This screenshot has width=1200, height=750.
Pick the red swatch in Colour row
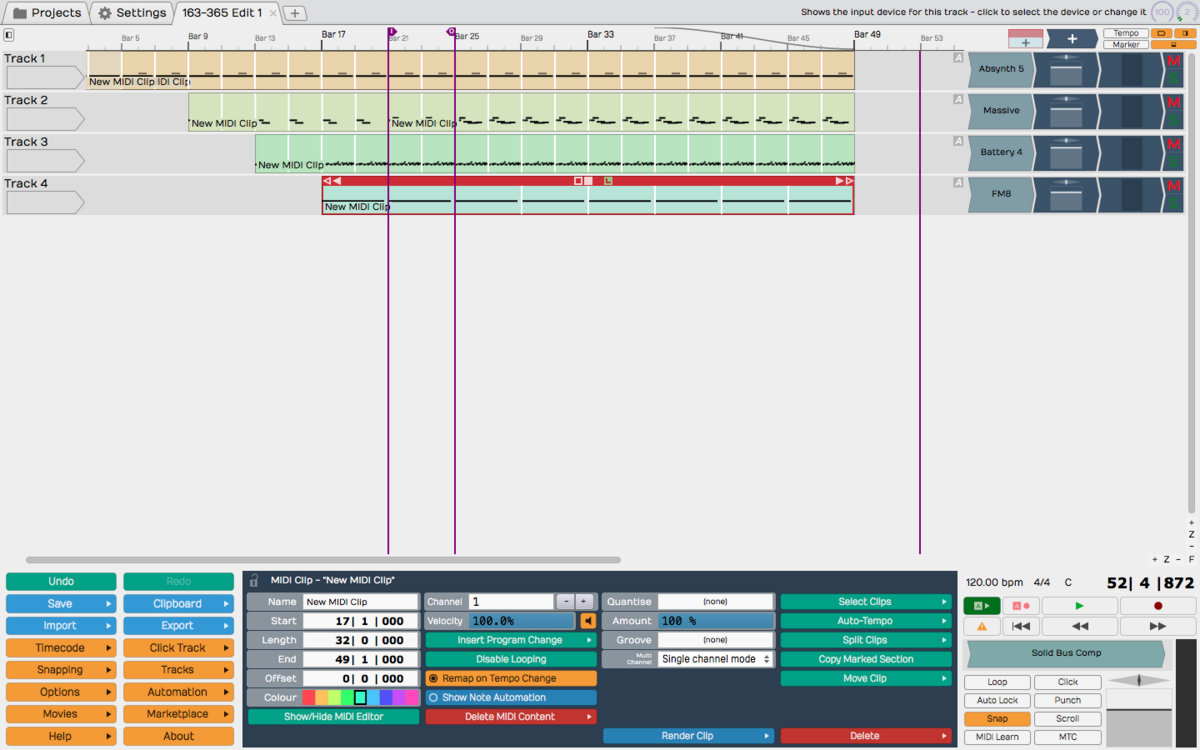pyautogui.click(x=309, y=697)
